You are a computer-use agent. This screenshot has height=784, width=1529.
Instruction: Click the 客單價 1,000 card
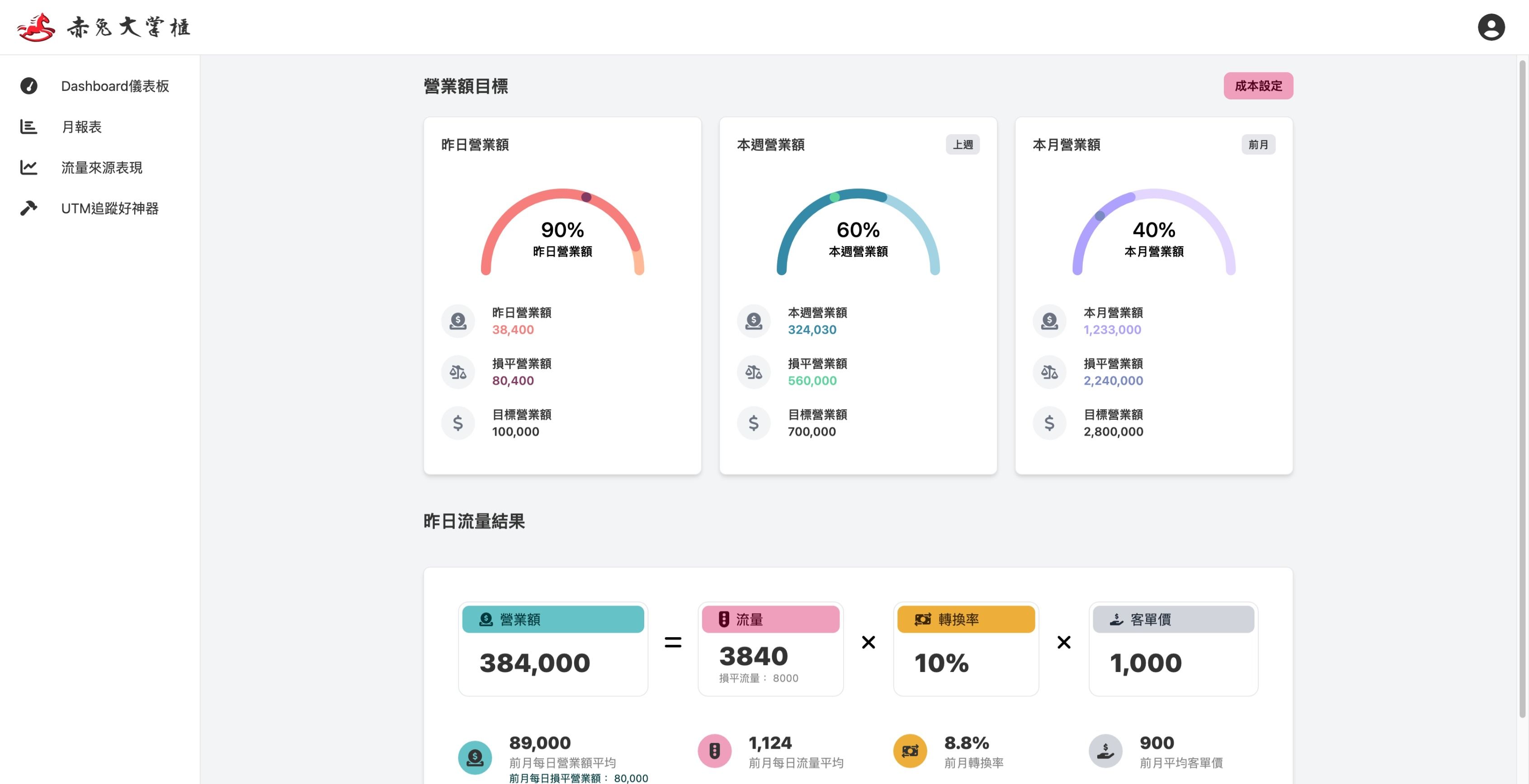(1173, 649)
